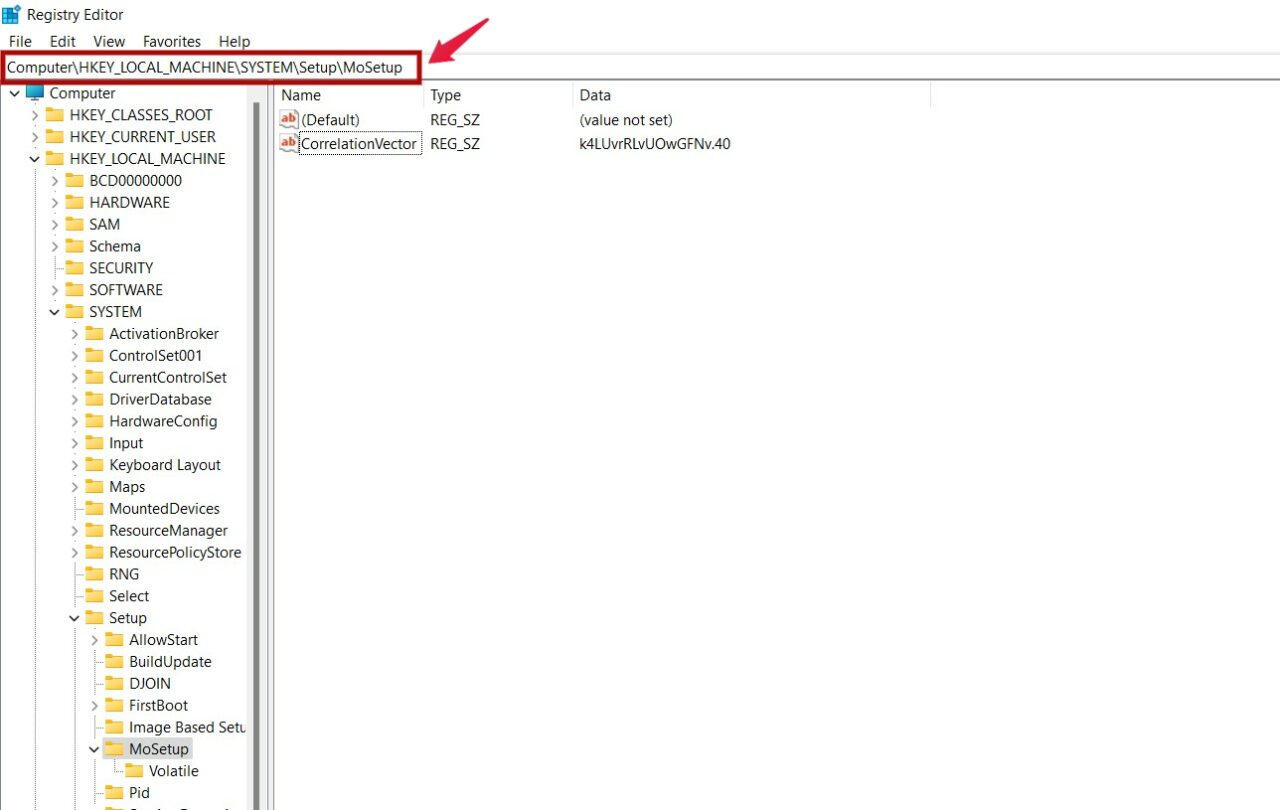
Task: Open the Edit menu
Action: [x=63, y=41]
